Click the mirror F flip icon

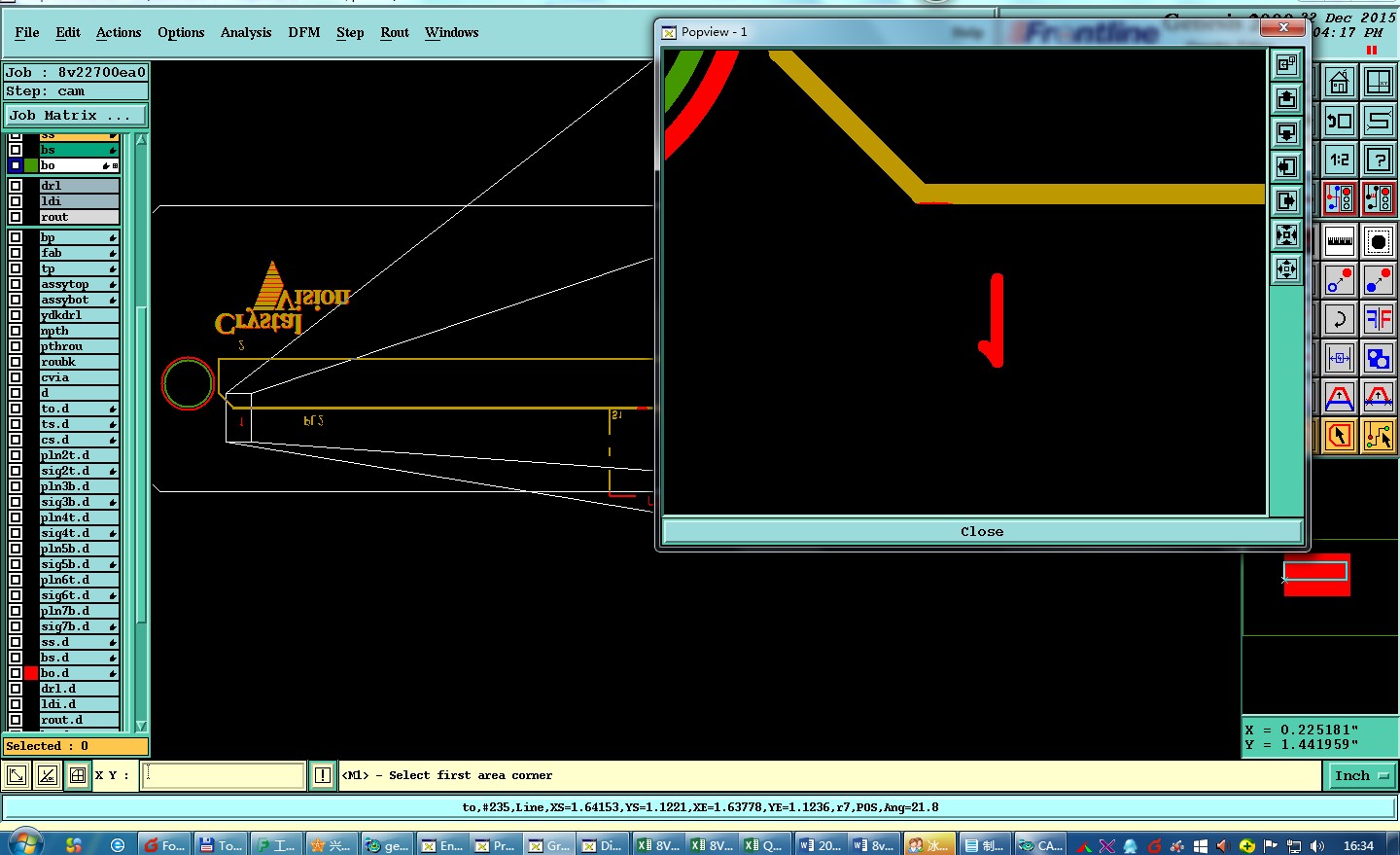coord(1378,319)
